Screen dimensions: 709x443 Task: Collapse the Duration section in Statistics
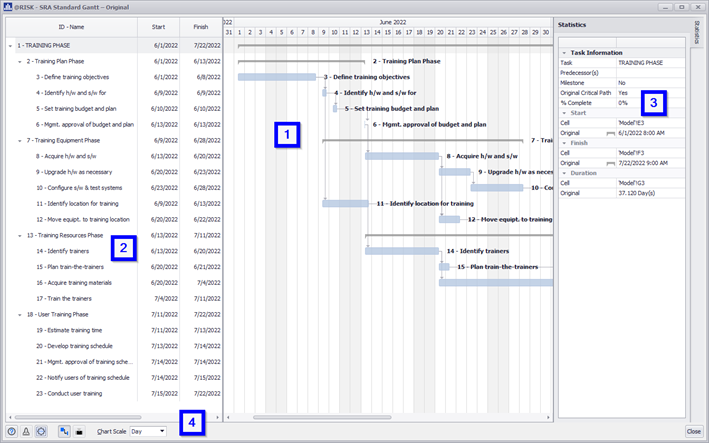pyautogui.click(x=564, y=173)
